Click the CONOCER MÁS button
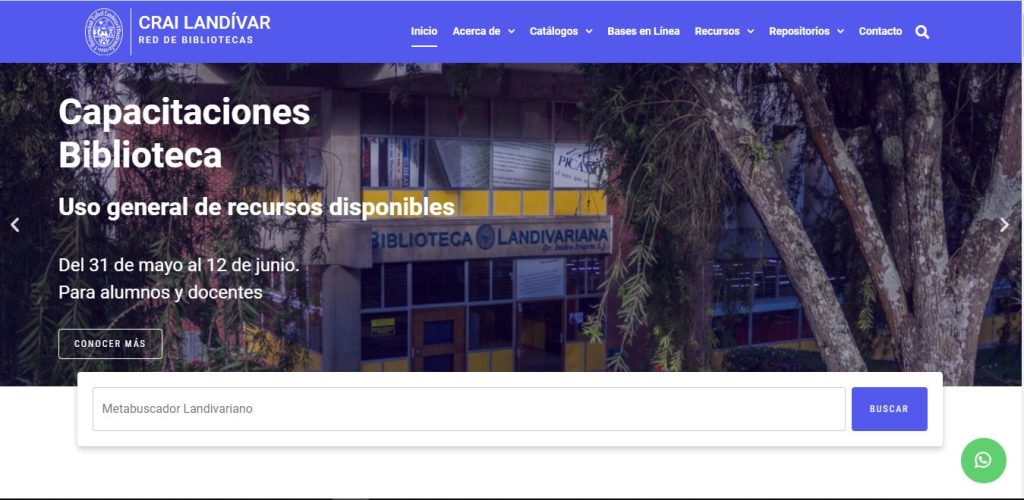This screenshot has width=1024, height=500. pos(110,344)
